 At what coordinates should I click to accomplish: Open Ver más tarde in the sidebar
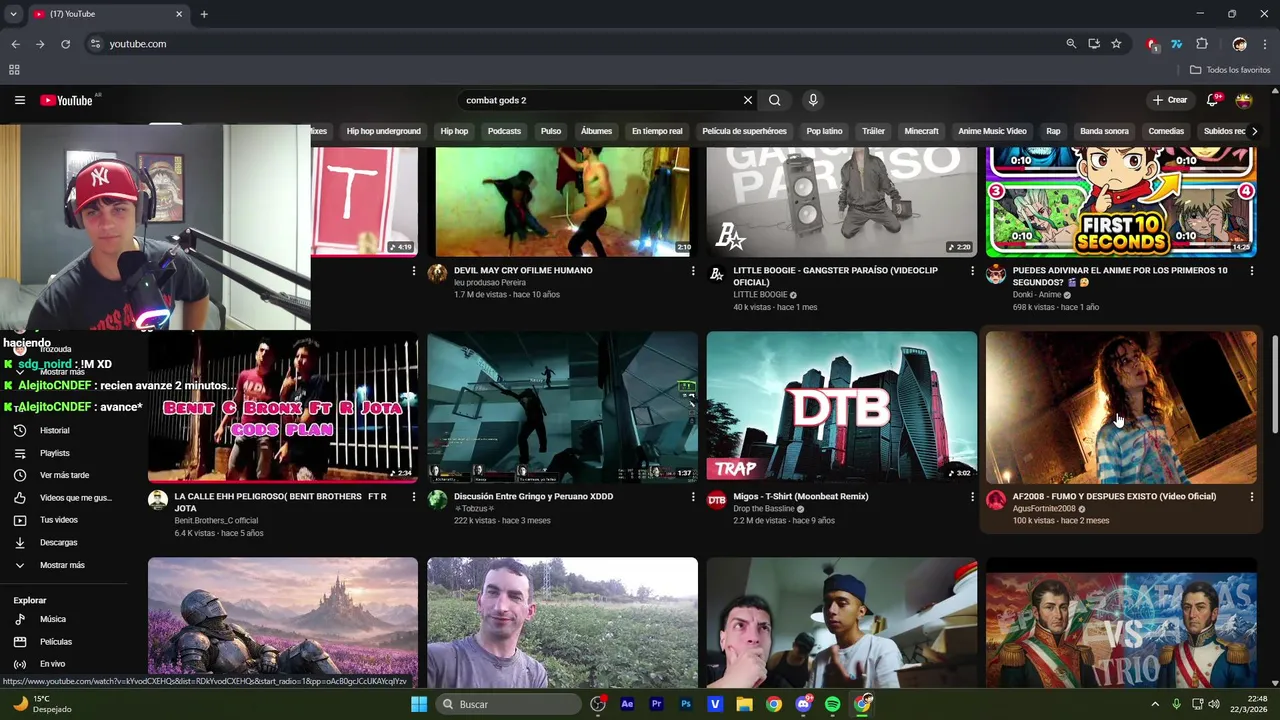(x=66, y=475)
